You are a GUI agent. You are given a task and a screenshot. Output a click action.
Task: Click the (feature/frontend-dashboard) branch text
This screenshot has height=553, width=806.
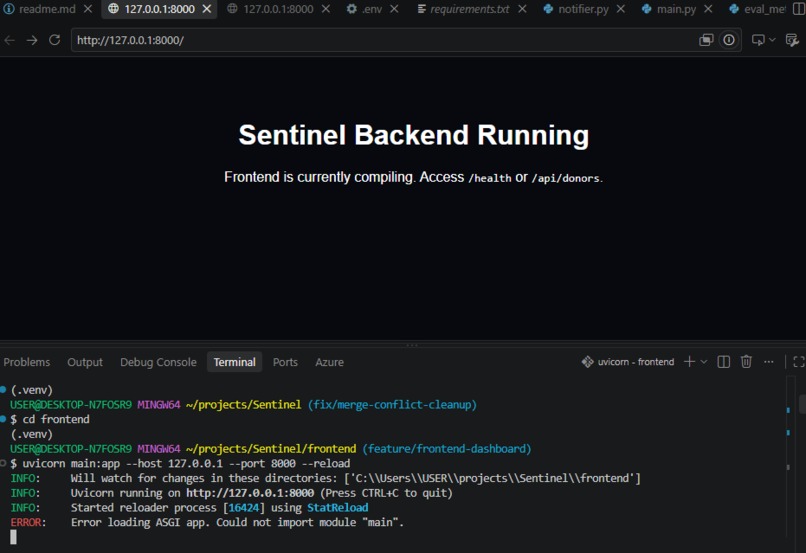click(x=447, y=449)
